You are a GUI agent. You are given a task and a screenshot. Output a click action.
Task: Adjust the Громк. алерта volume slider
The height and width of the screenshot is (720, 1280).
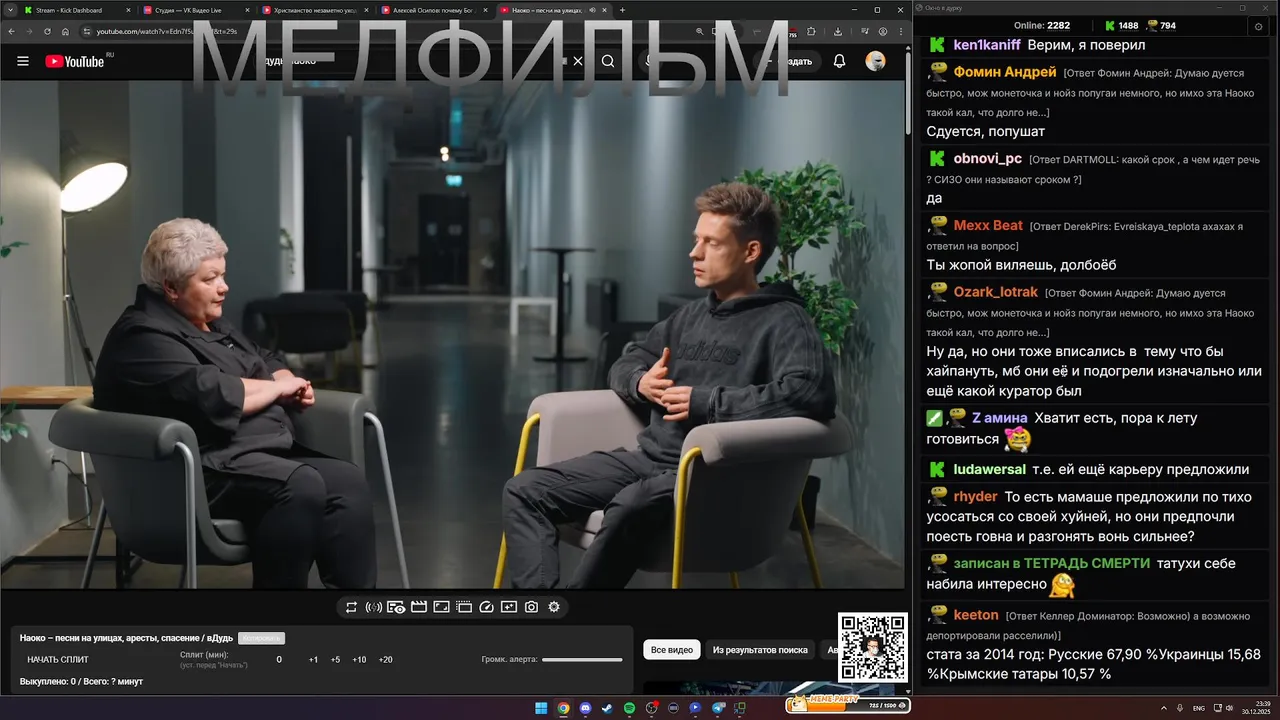(582, 659)
